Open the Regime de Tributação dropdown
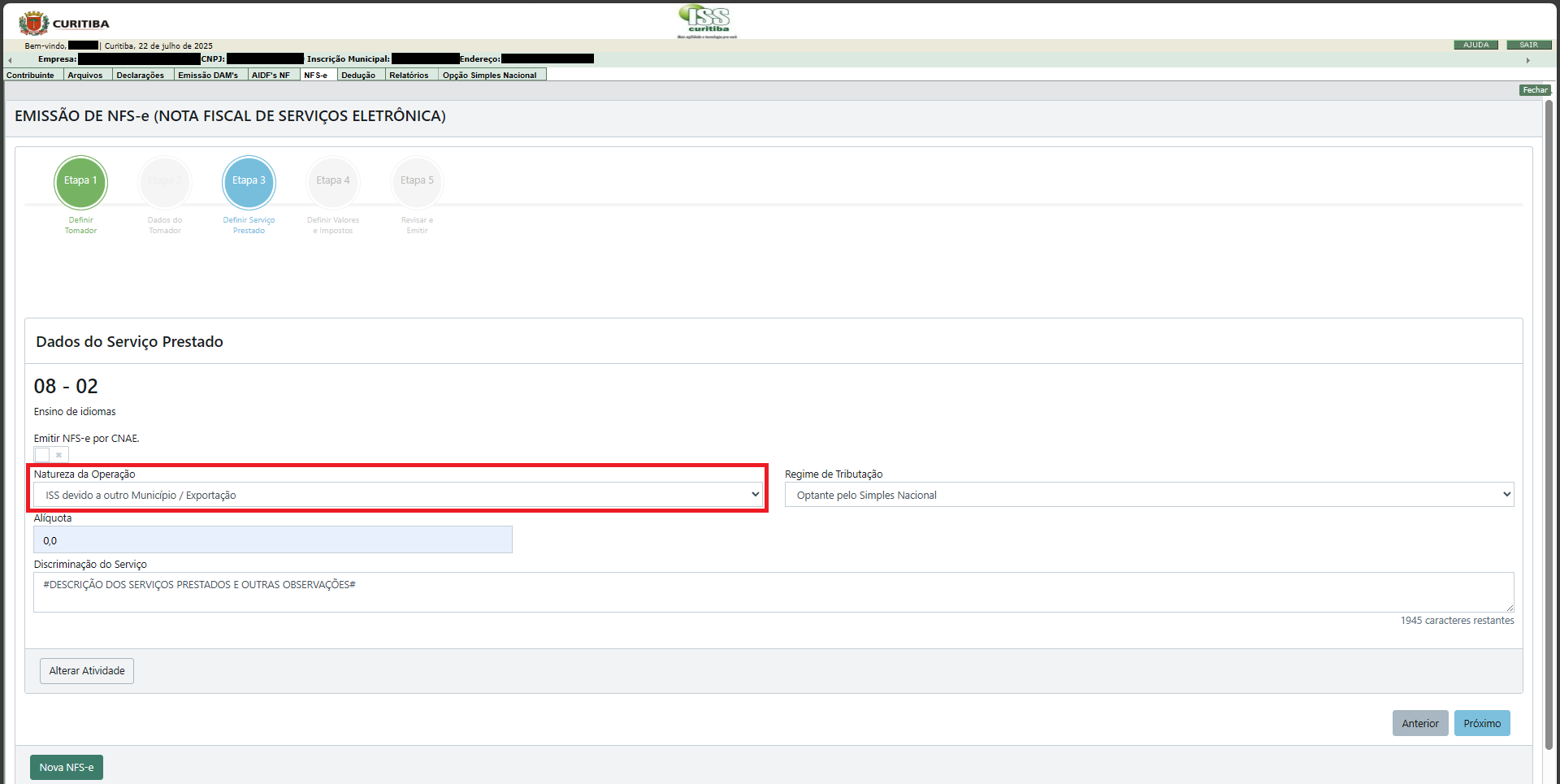 [x=1149, y=495]
